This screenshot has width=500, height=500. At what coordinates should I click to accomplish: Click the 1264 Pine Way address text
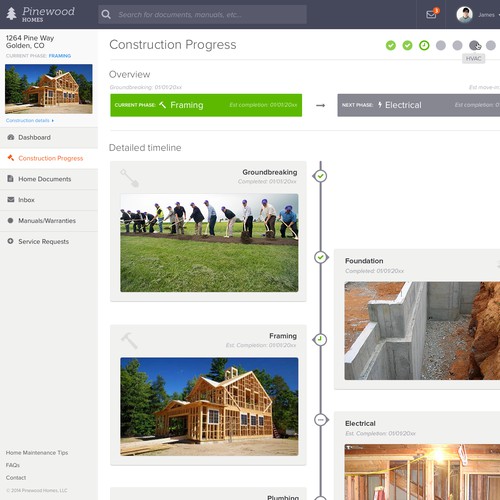pos(30,42)
